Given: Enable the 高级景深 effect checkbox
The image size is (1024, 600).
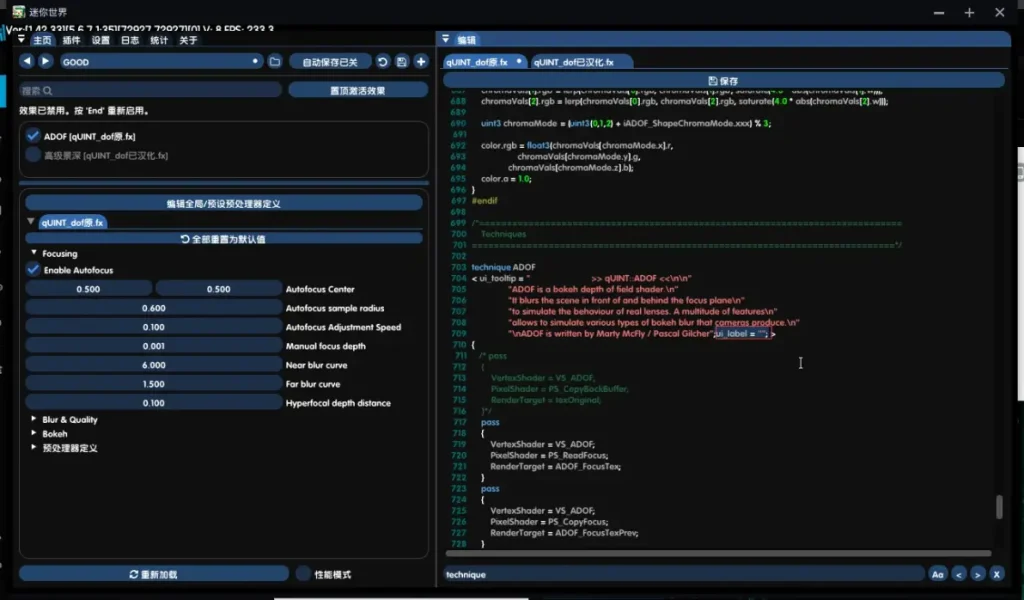Looking at the screenshot, I should [x=33, y=155].
